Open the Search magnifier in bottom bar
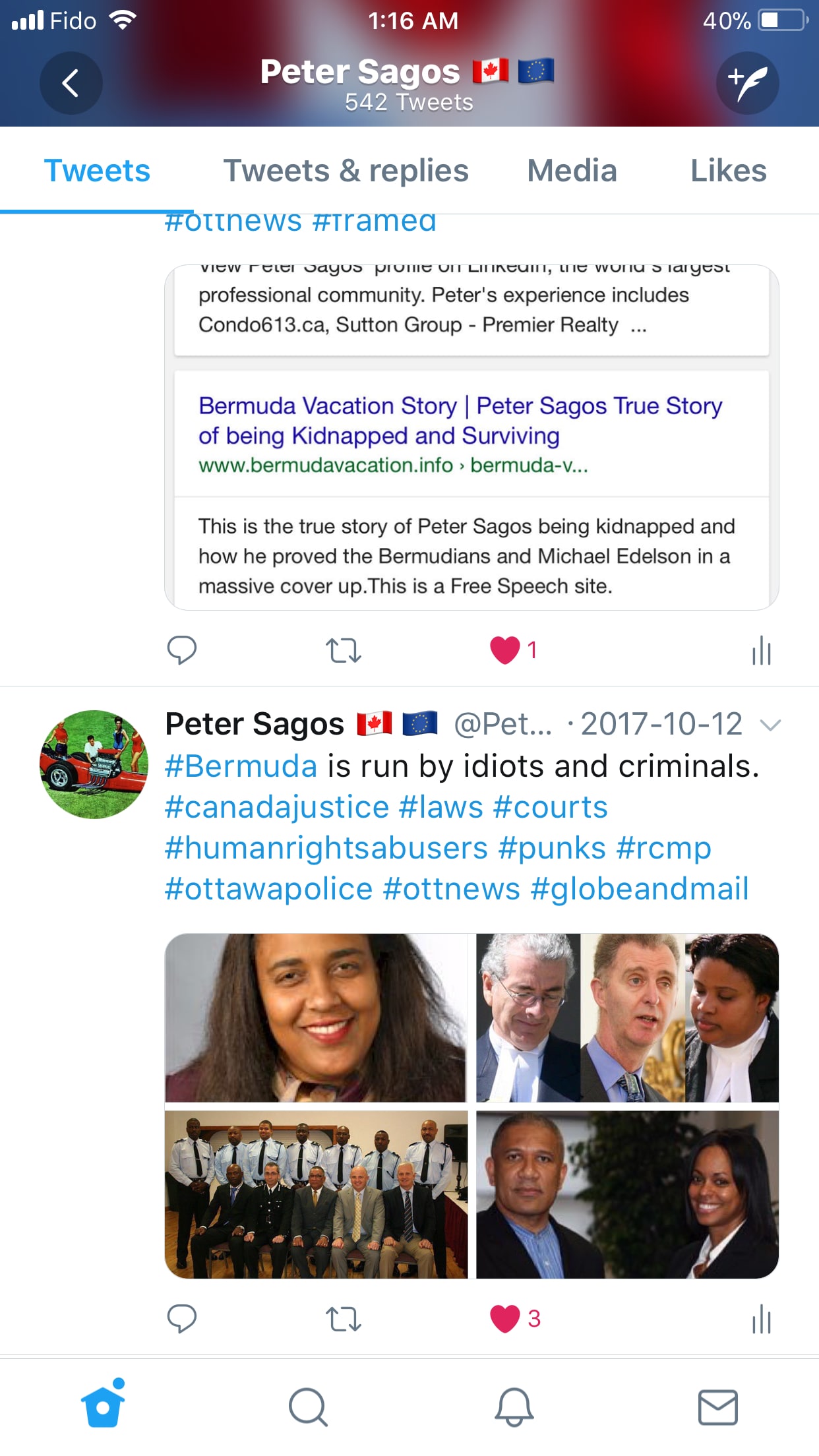 (x=308, y=1407)
